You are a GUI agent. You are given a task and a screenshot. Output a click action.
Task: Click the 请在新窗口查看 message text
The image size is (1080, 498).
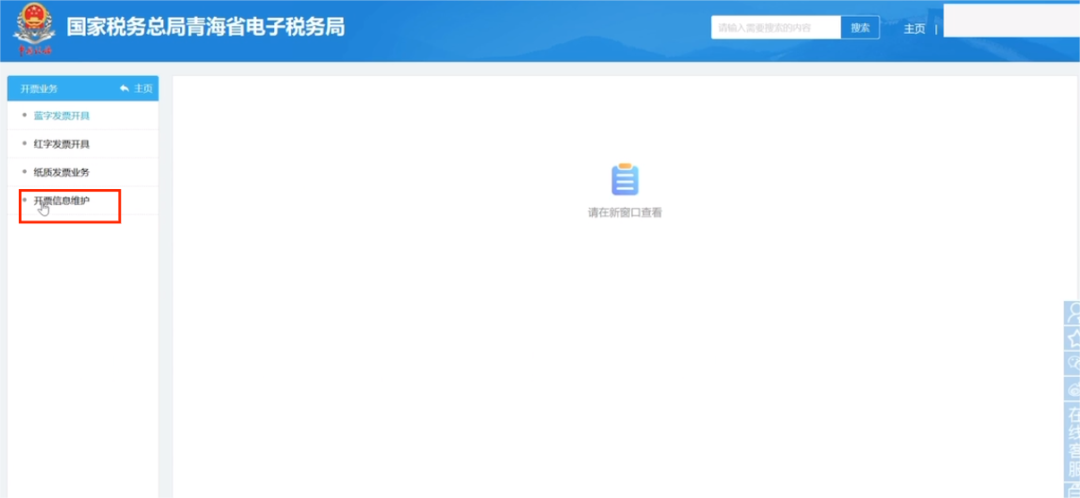[x=625, y=213]
